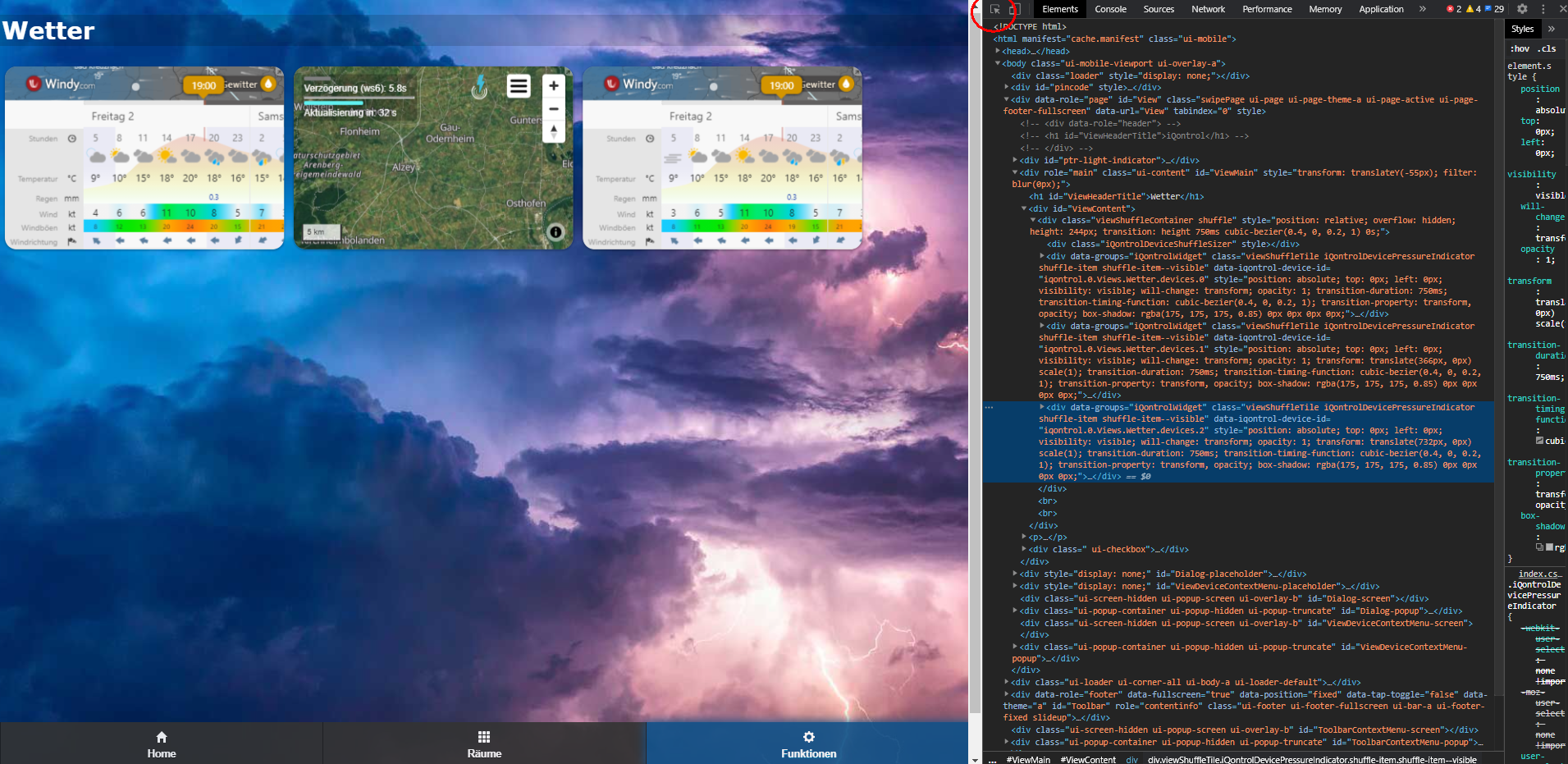Click the red error count badge
The image size is (1568, 764).
[1454, 9]
